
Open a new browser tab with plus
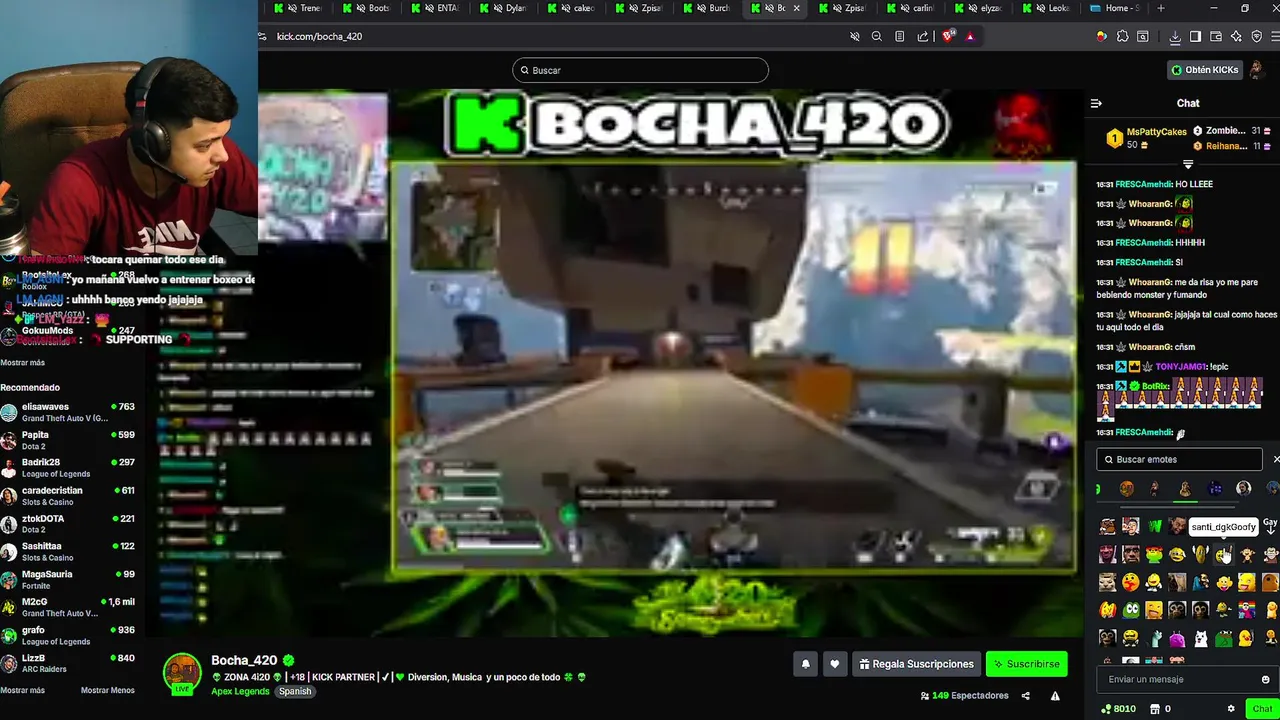1160,8
